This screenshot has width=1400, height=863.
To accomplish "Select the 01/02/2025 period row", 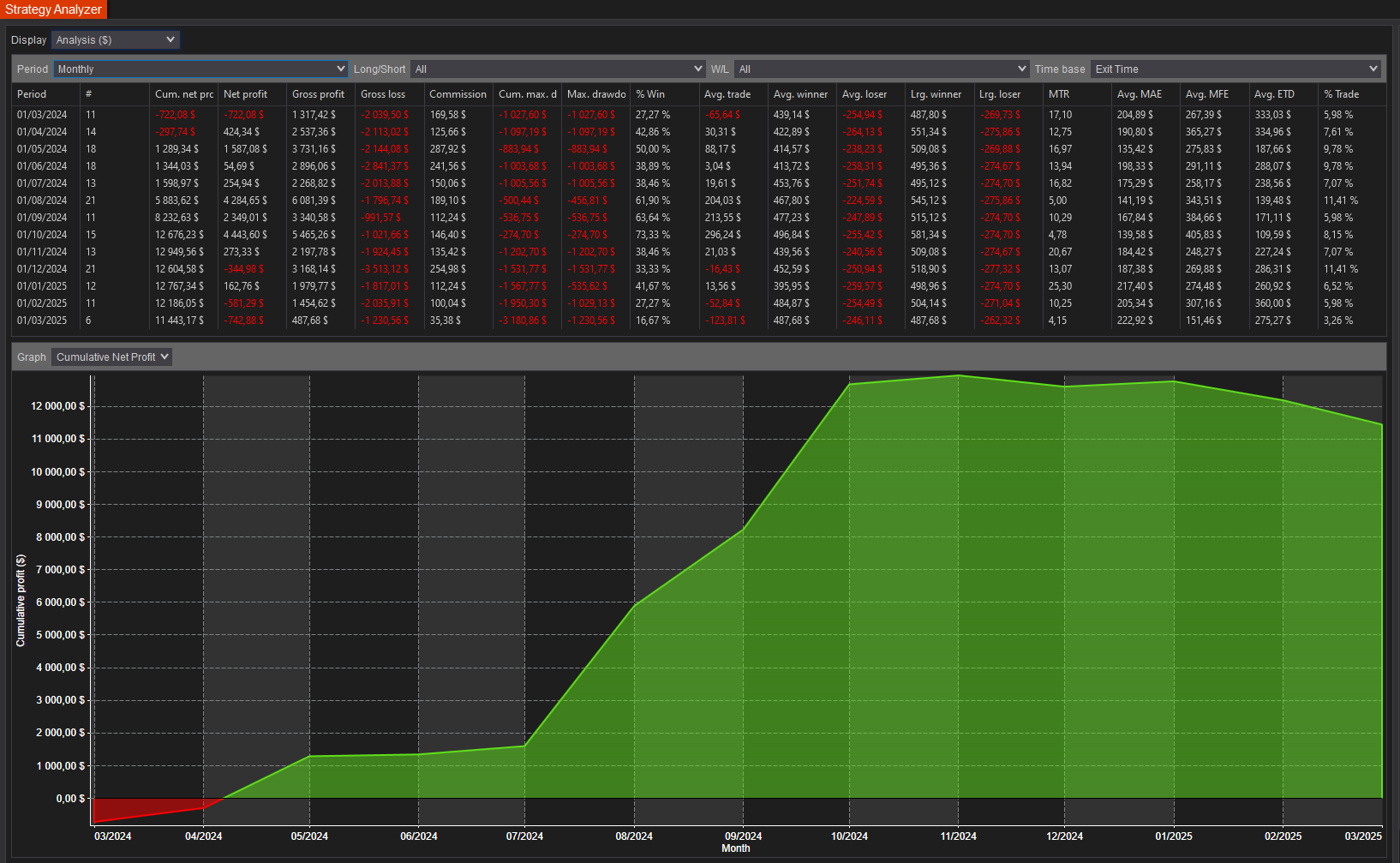I will [x=699, y=303].
